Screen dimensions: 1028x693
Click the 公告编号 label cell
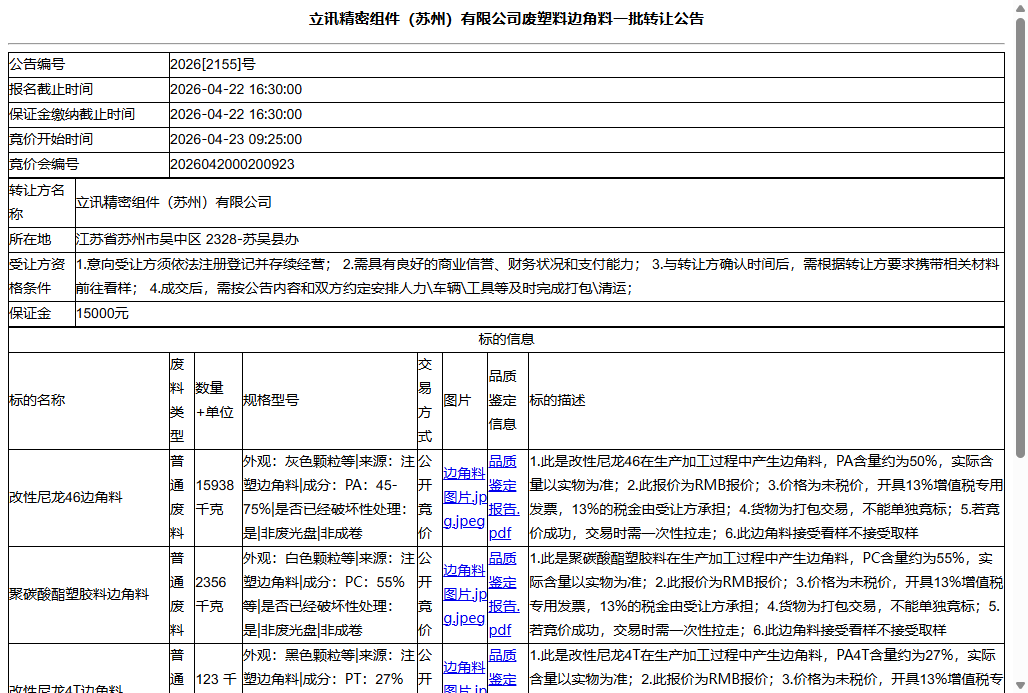pyautogui.click(x=89, y=64)
